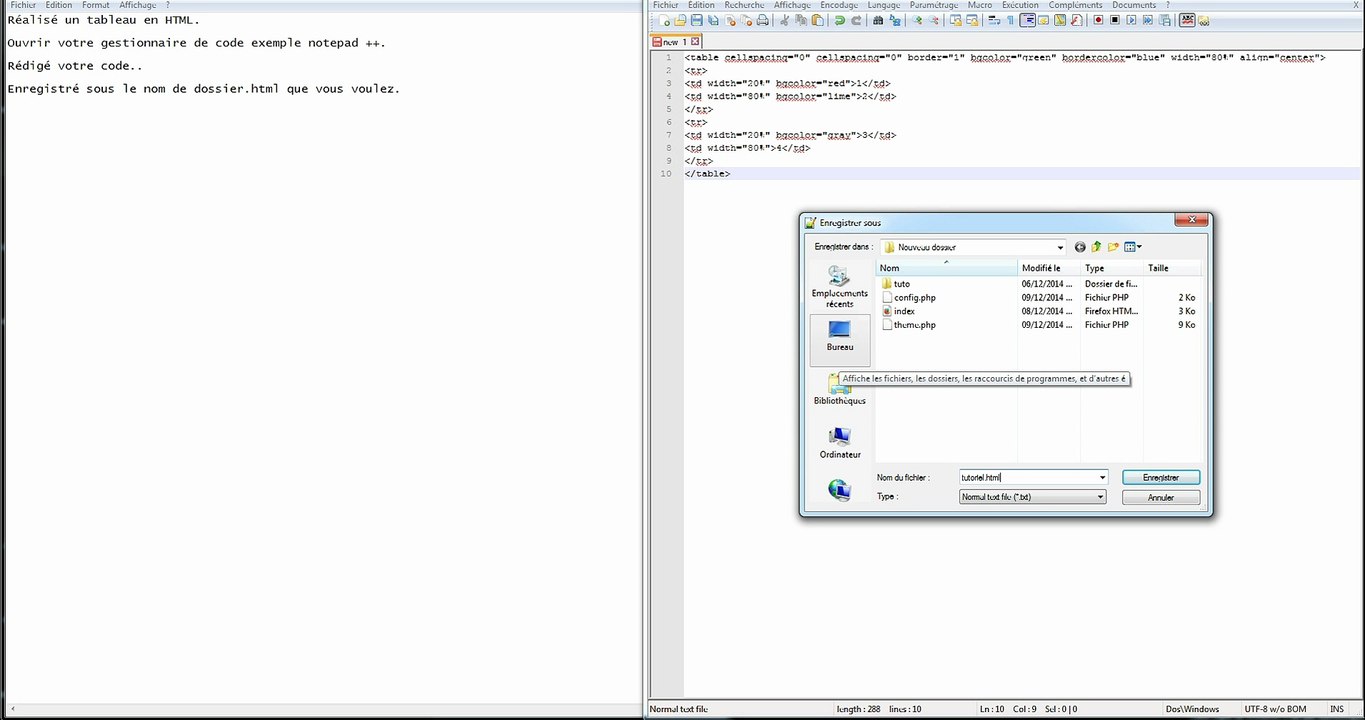Image resolution: width=1365 pixels, height=720 pixels.
Task: Open the Langage menu in Notepad++
Action: pyautogui.click(x=884, y=5)
